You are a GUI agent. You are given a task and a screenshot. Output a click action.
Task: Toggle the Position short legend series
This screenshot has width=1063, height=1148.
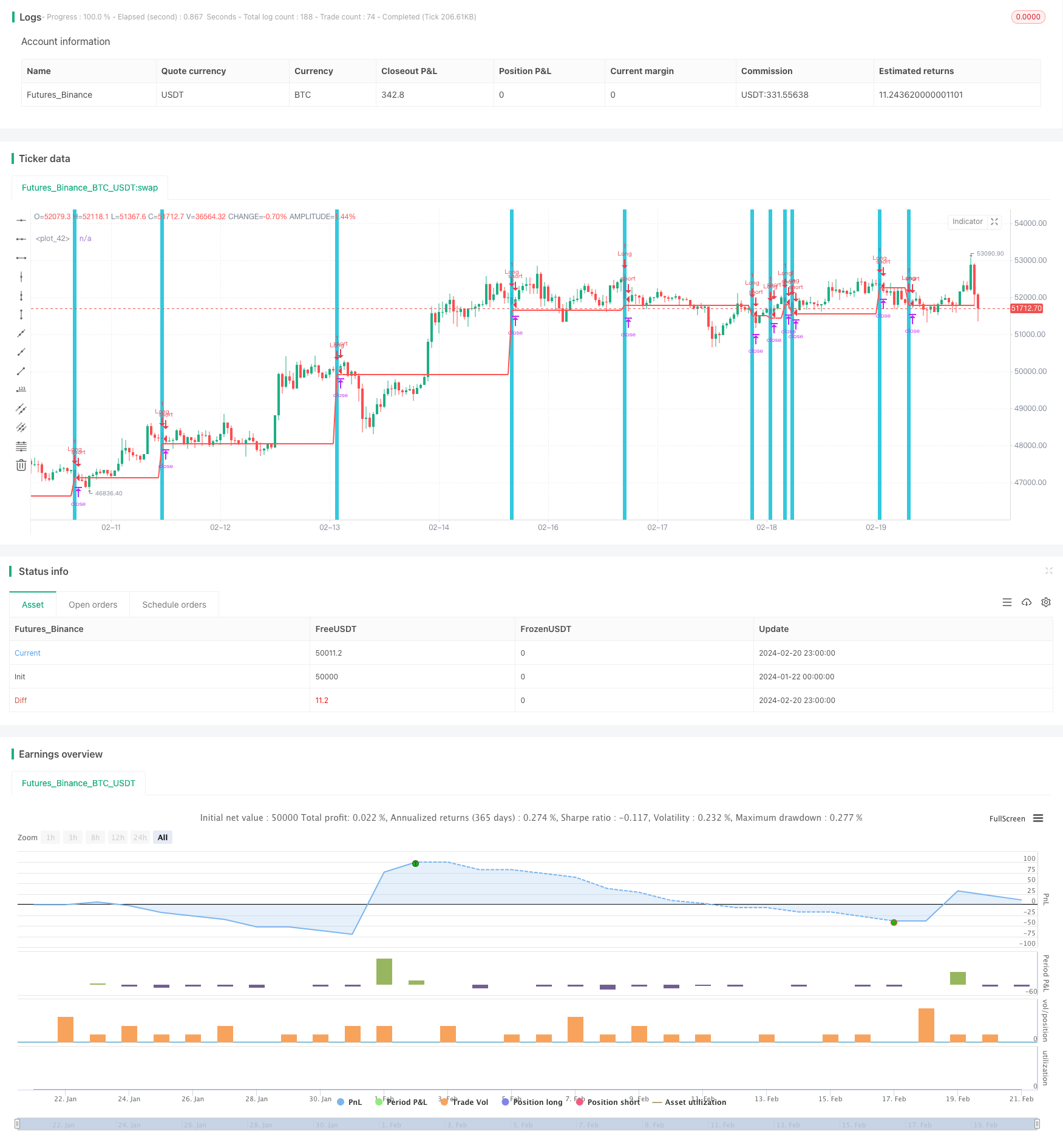[x=608, y=1102]
